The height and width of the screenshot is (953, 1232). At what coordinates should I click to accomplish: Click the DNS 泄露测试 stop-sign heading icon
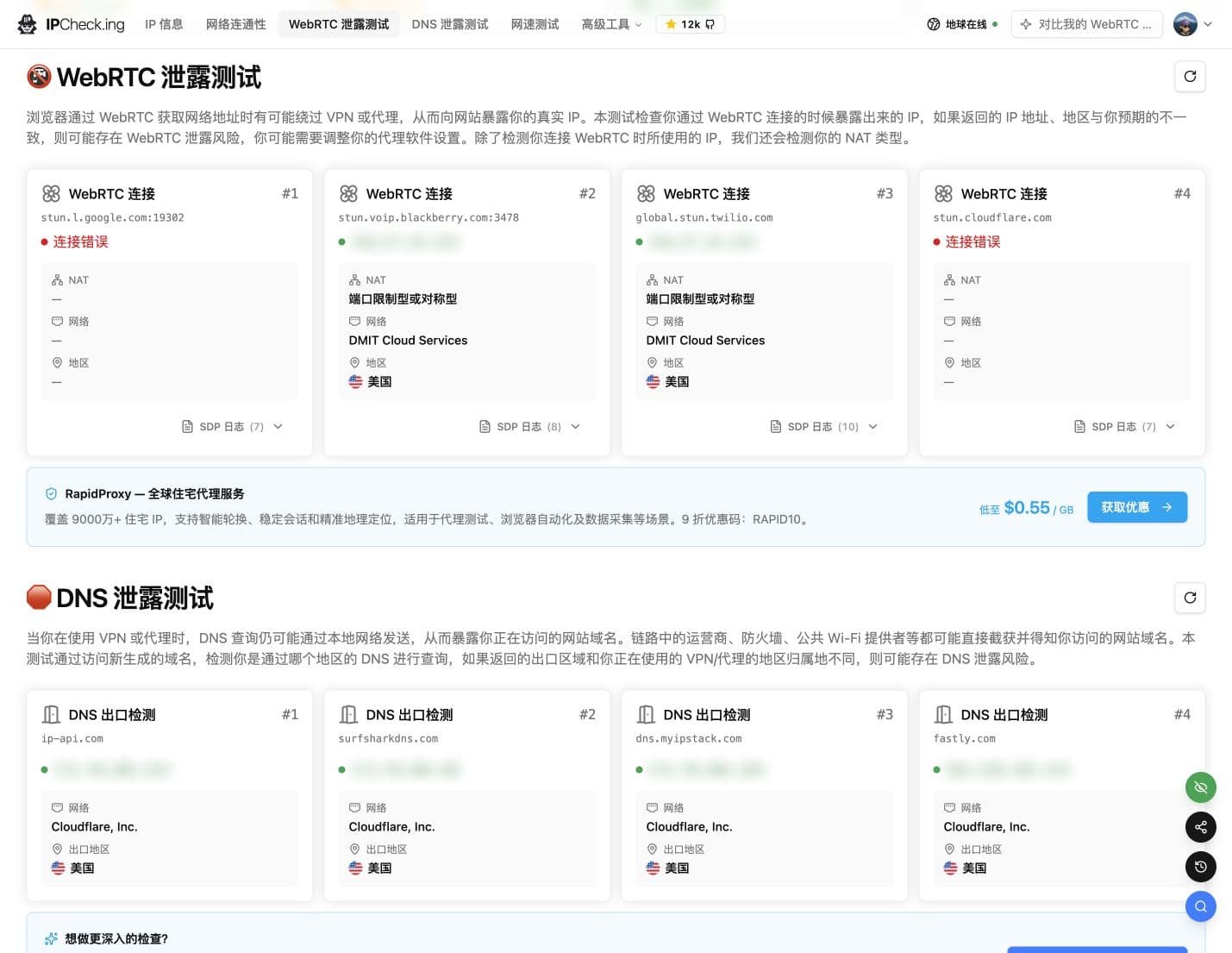pyautogui.click(x=39, y=597)
